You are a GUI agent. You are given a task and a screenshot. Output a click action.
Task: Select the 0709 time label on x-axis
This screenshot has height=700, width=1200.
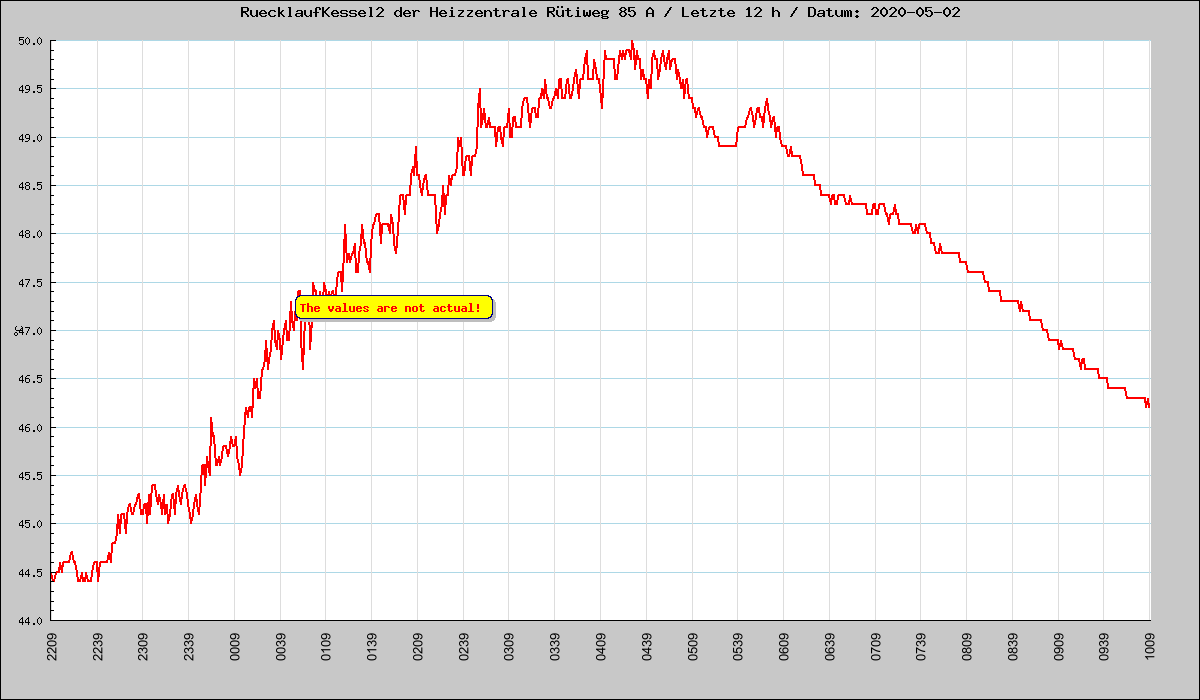coord(875,645)
